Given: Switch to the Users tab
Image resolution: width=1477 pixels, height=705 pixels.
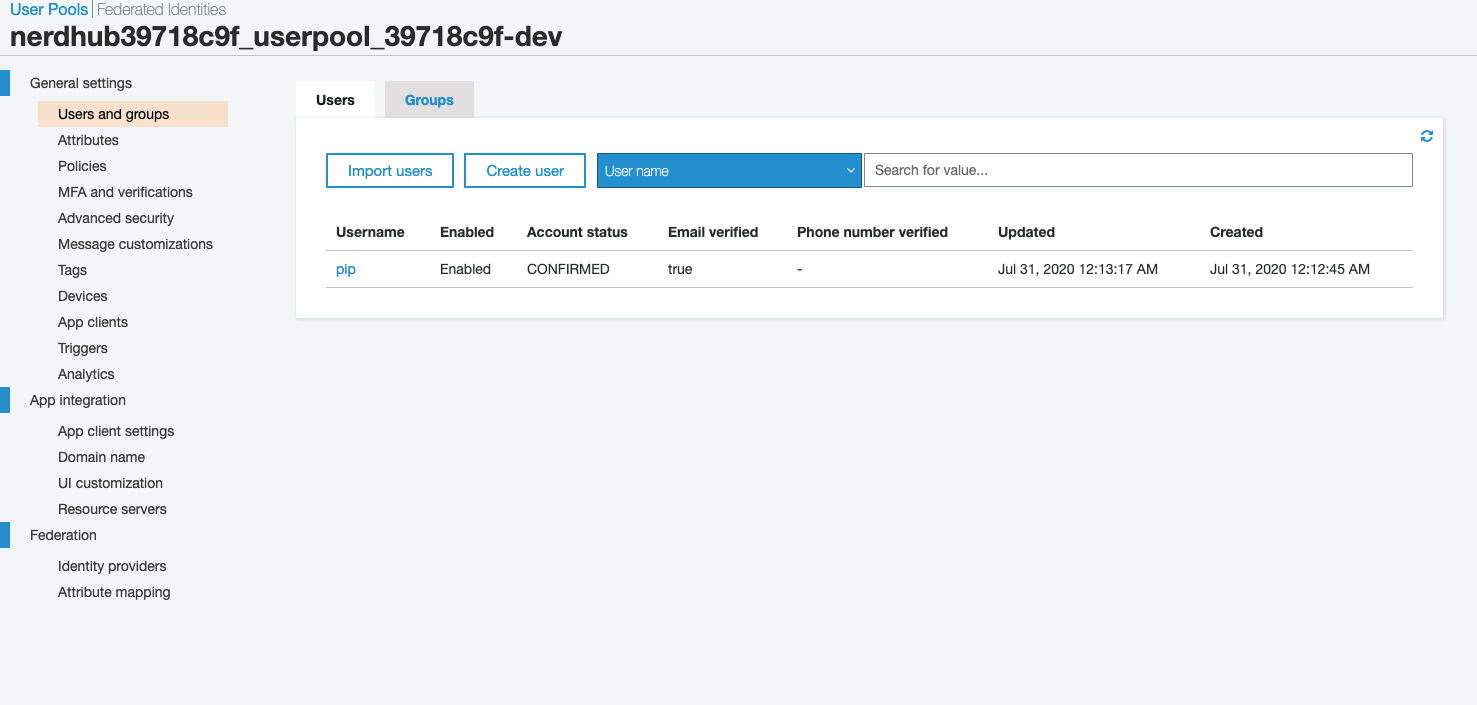Looking at the screenshot, I should coord(334,99).
